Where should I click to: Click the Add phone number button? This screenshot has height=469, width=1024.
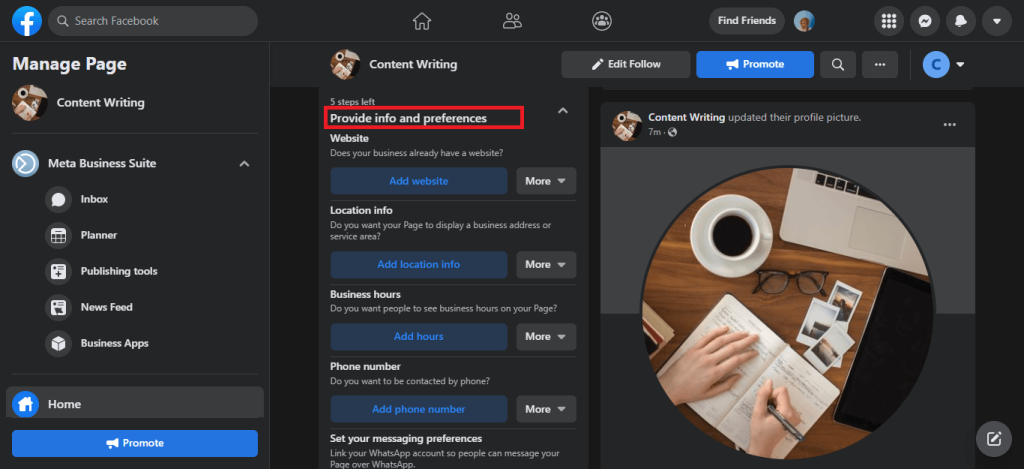419,409
